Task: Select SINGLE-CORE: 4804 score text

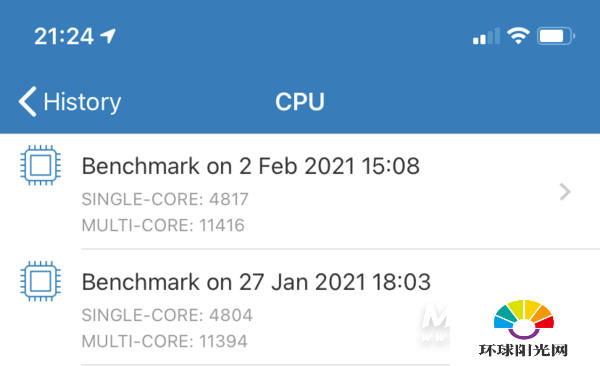Action: [x=167, y=315]
